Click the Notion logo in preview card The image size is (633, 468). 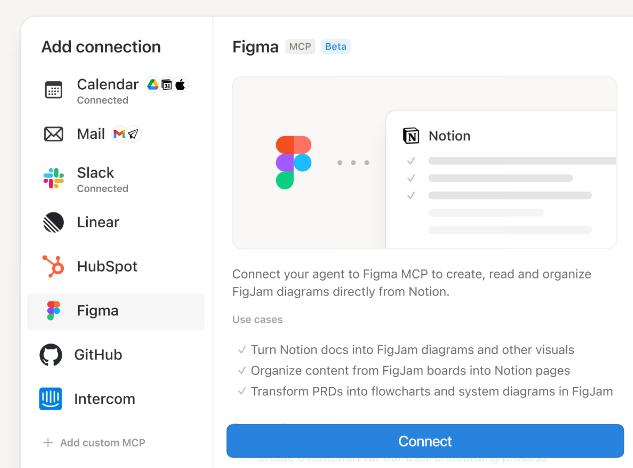click(411, 136)
